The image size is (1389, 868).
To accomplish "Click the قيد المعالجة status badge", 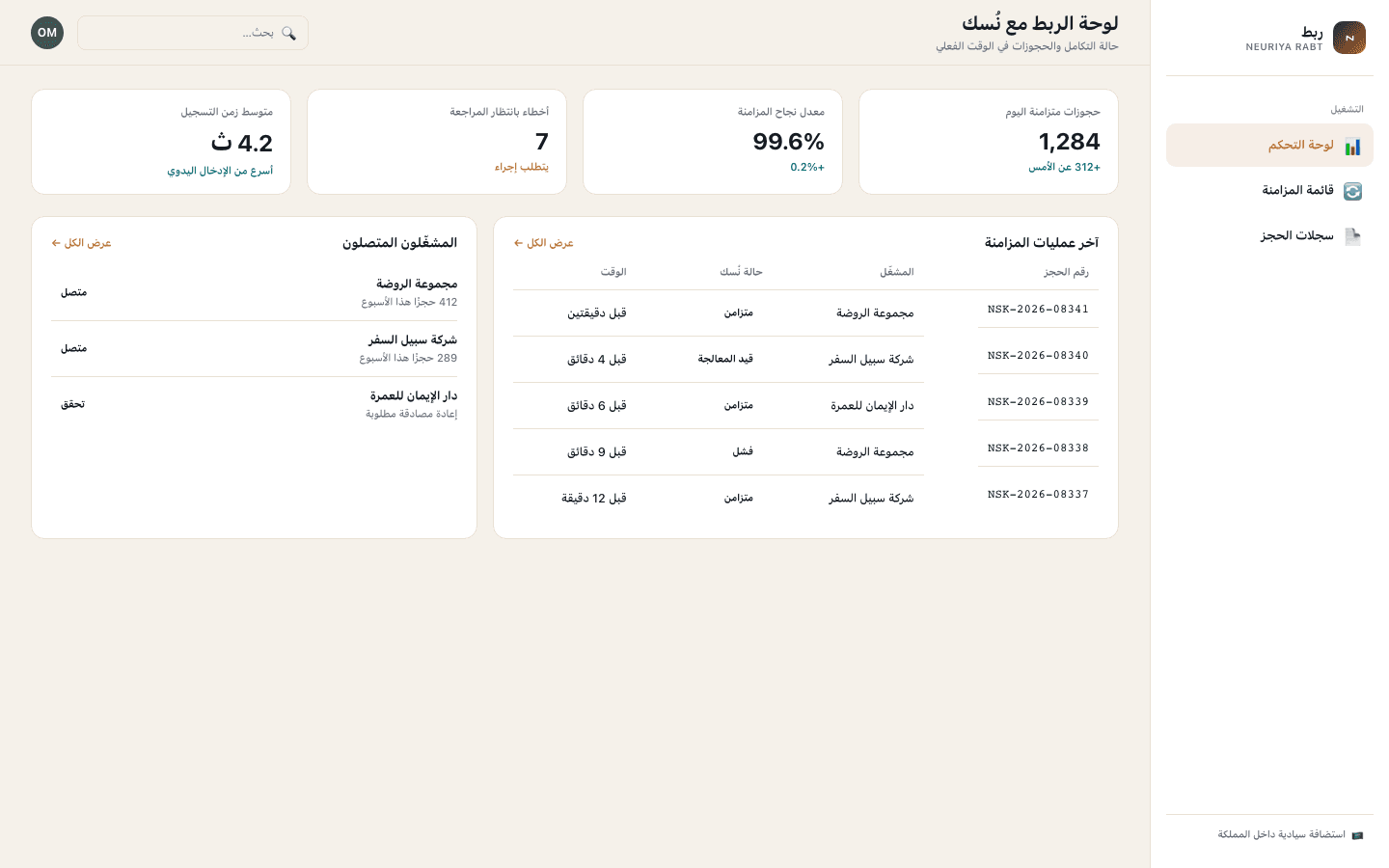I will (x=725, y=359).
